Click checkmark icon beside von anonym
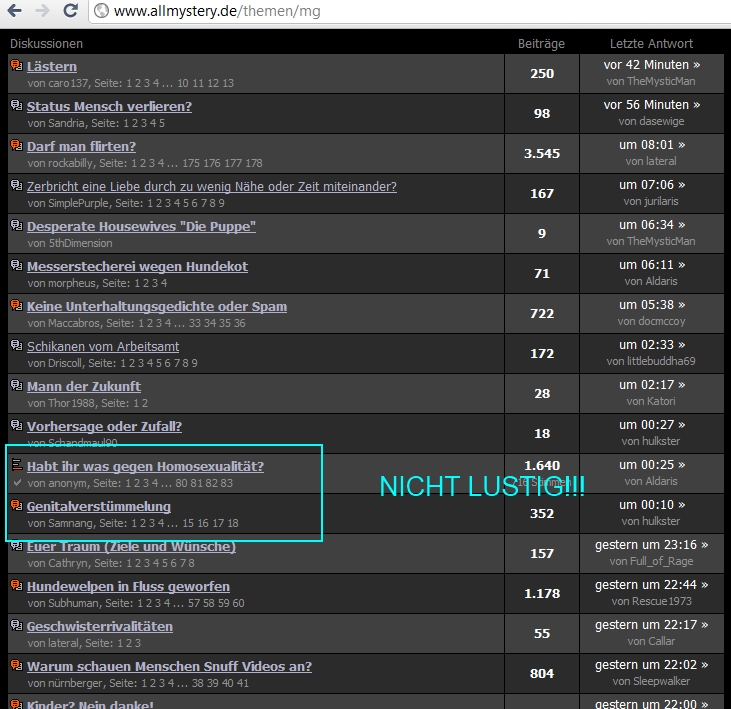This screenshot has height=709, width=731. 17,482
